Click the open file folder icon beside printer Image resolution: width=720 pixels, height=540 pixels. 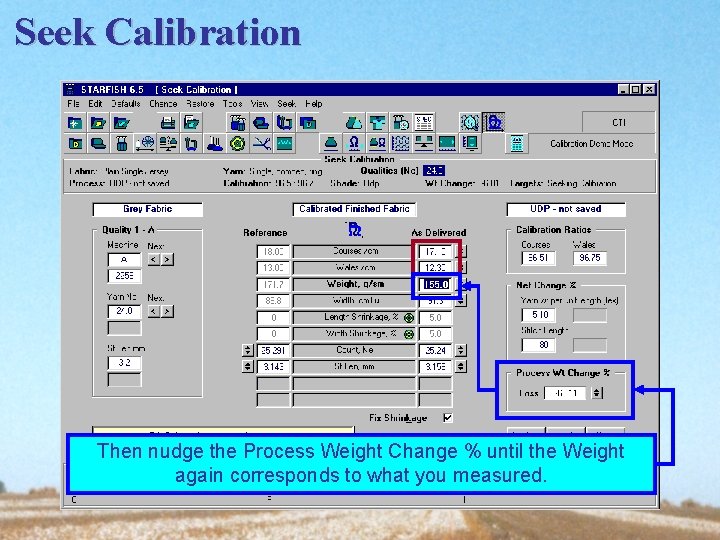coord(191,123)
